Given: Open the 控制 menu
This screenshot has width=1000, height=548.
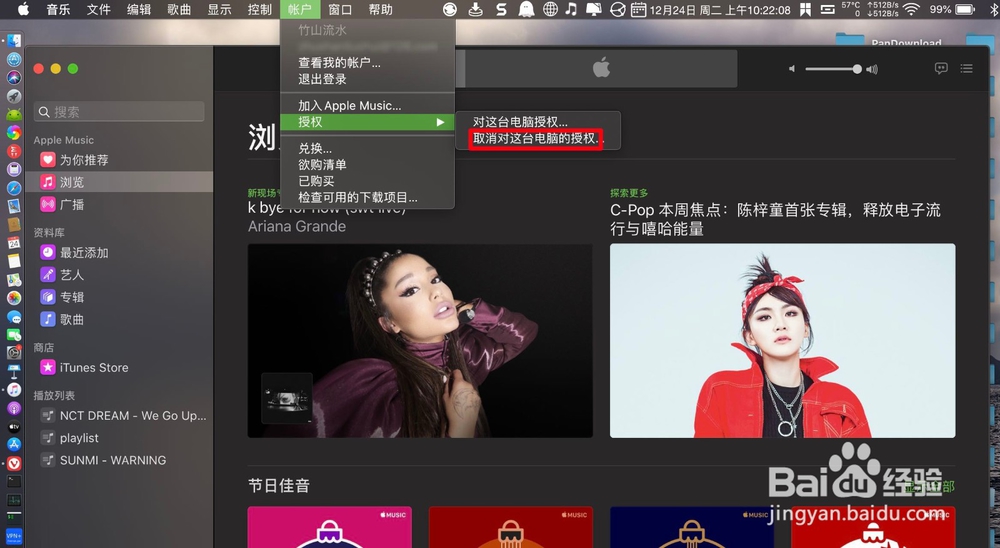Looking at the screenshot, I should coord(259,10).
